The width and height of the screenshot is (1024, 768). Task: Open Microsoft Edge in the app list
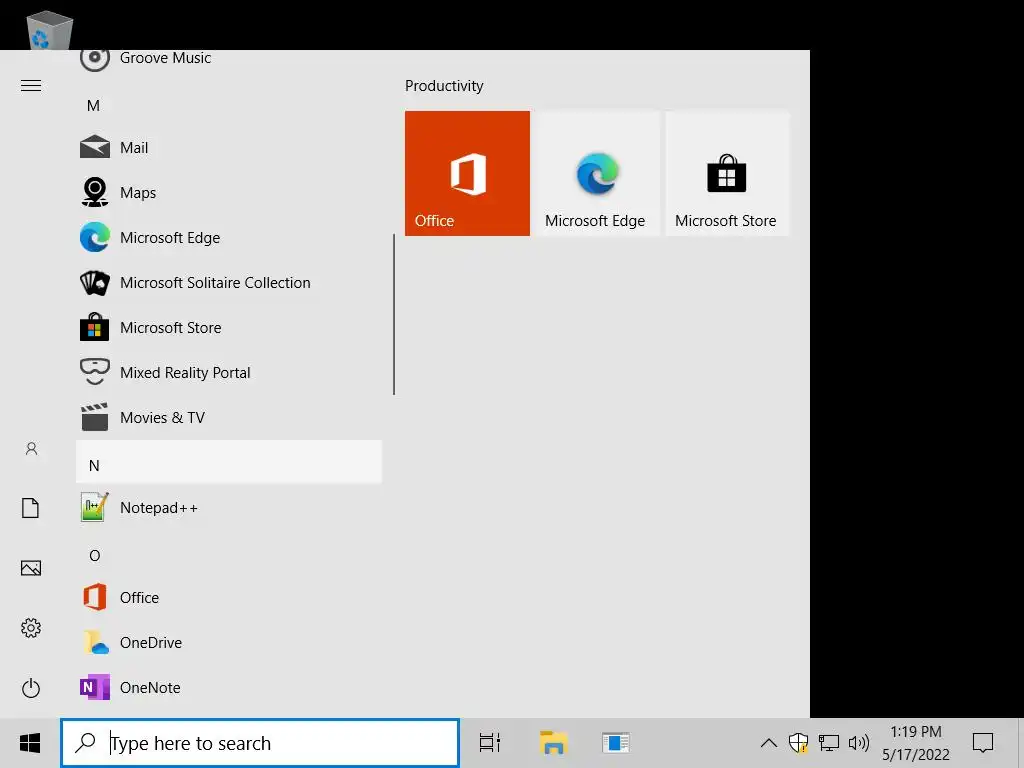point(229,238)
